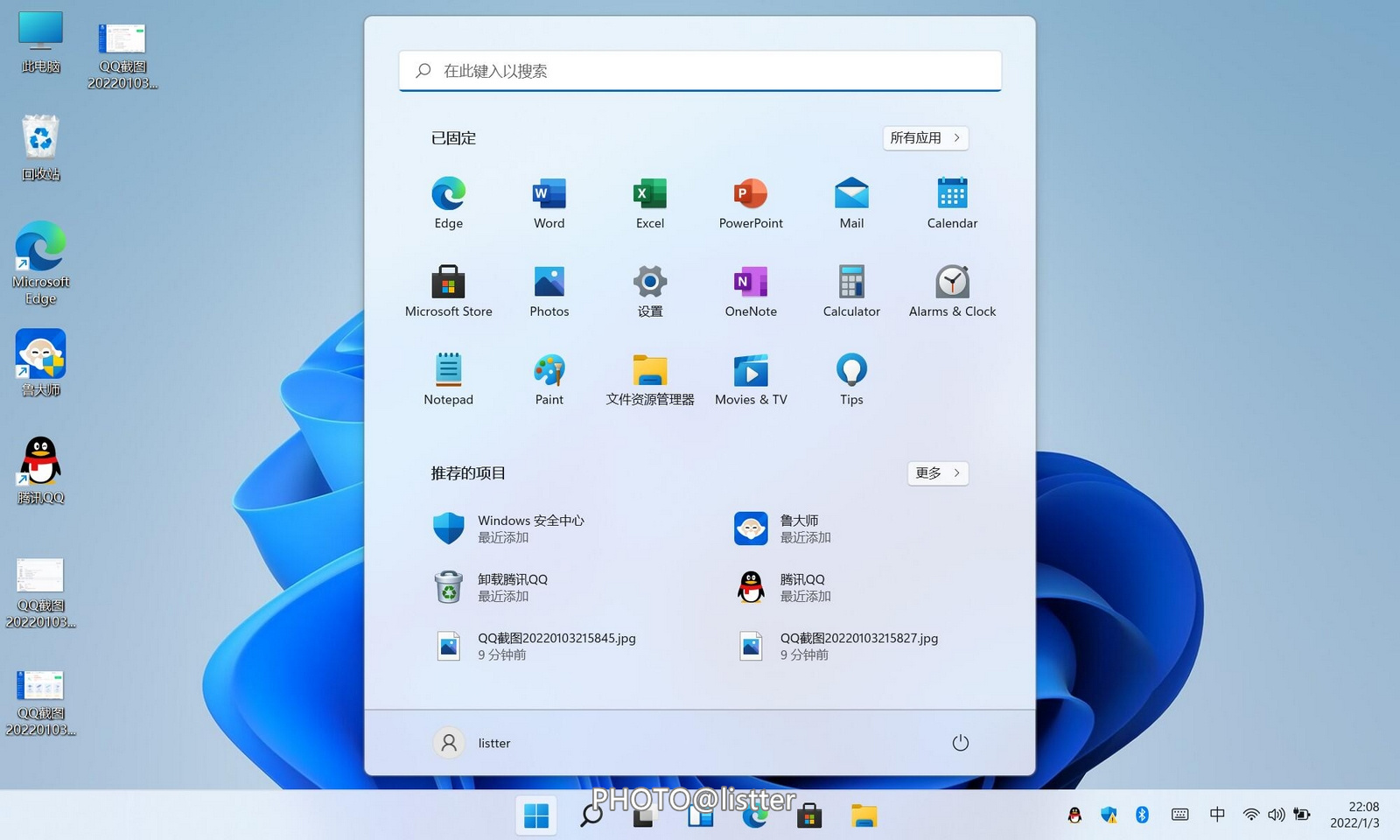
Task: Open 卸载腾讯QQ recommended item
Action: coord(512,587)
